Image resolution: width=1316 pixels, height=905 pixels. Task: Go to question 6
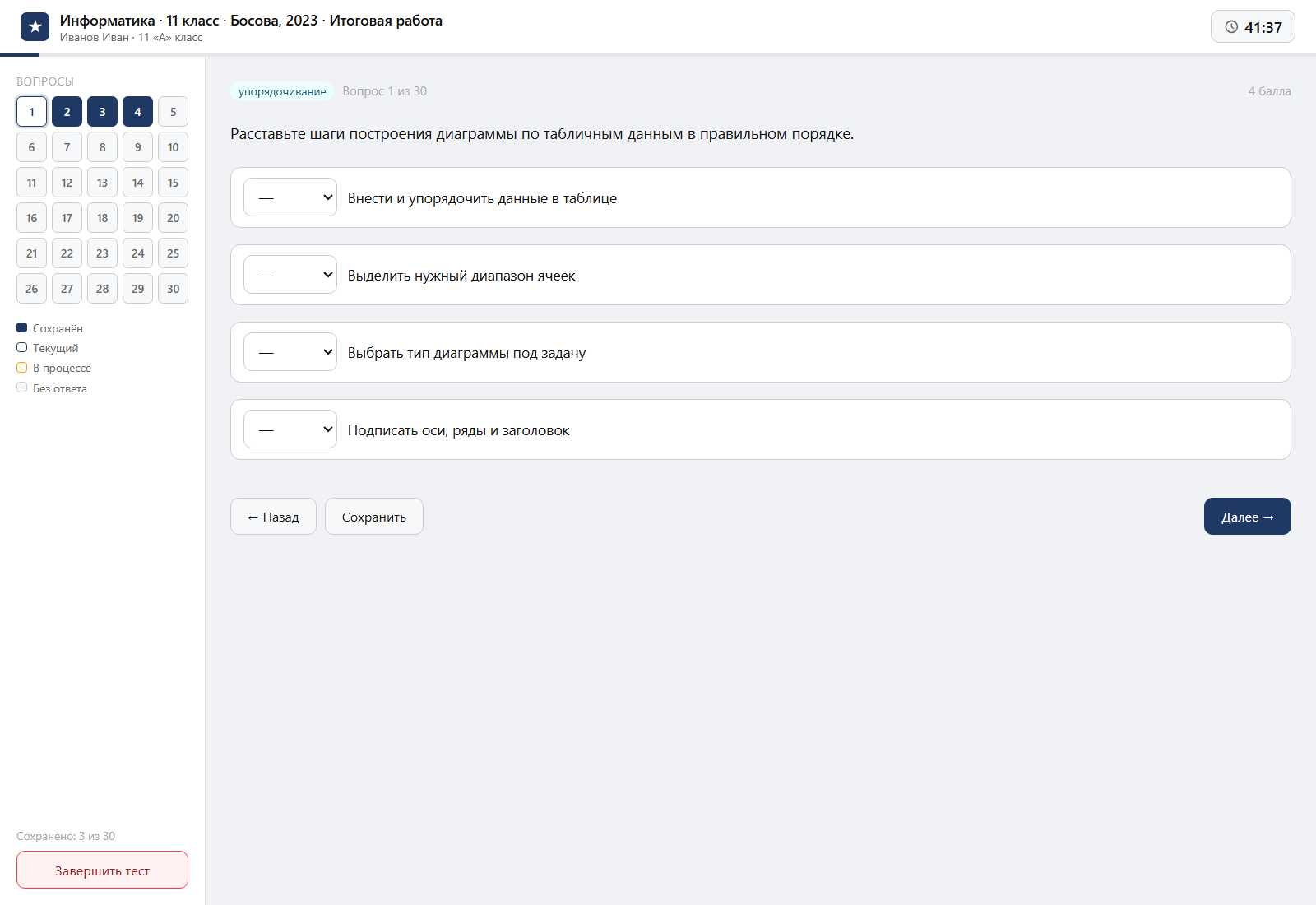(x=31, y=147)
